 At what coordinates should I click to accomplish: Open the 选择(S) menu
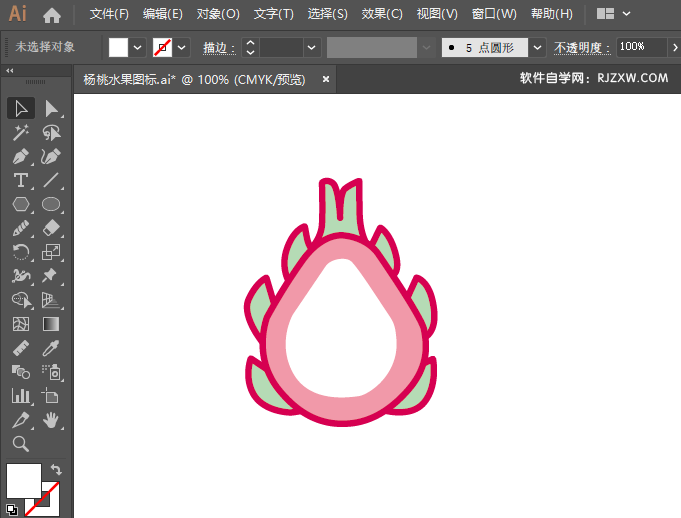pyautogui.click(x=327, y=14)
